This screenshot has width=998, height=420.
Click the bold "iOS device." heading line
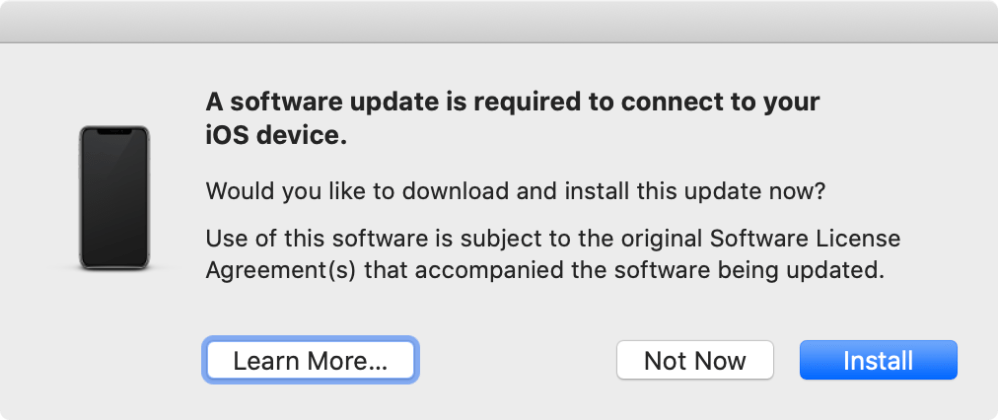coord(276,138)
